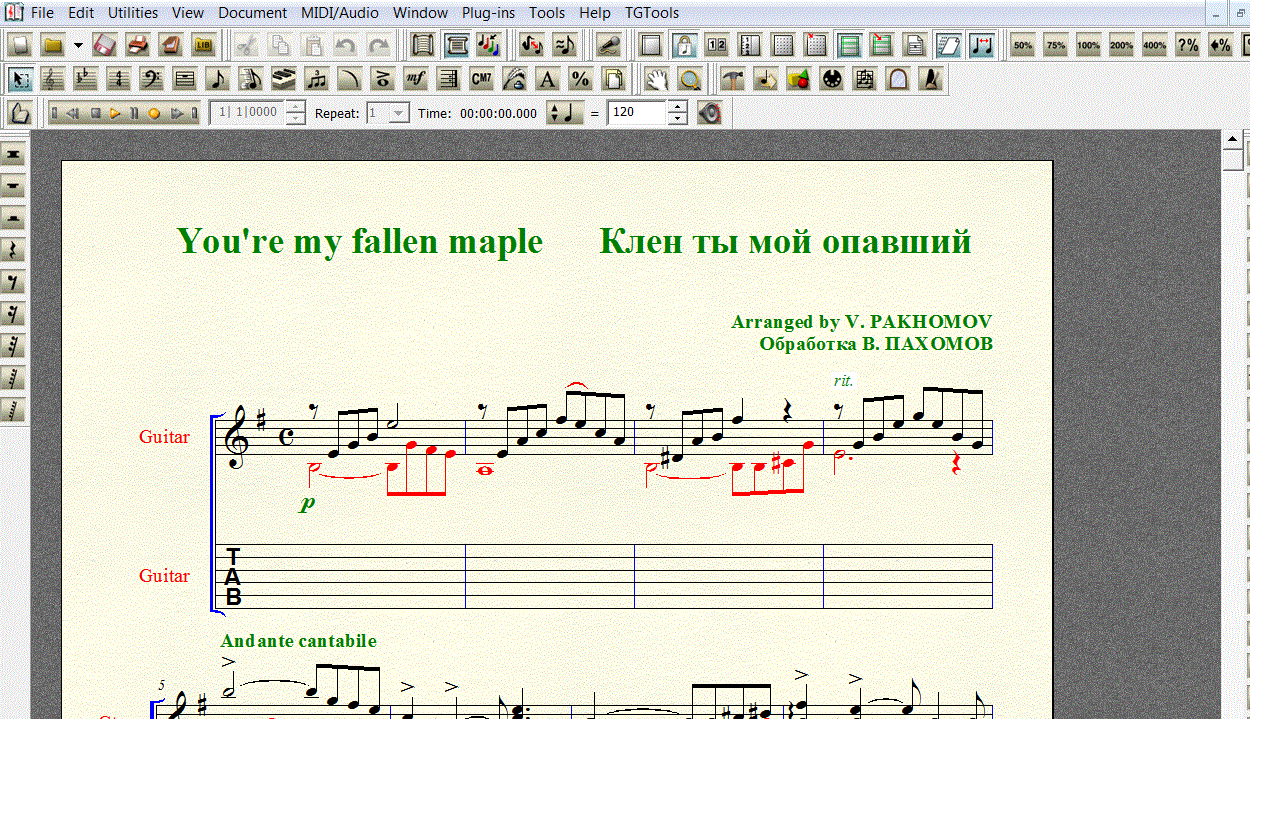Toggle the speaker audio playback icon
The height and width of the screenshot is (813, 1274).
coord(709,113)
